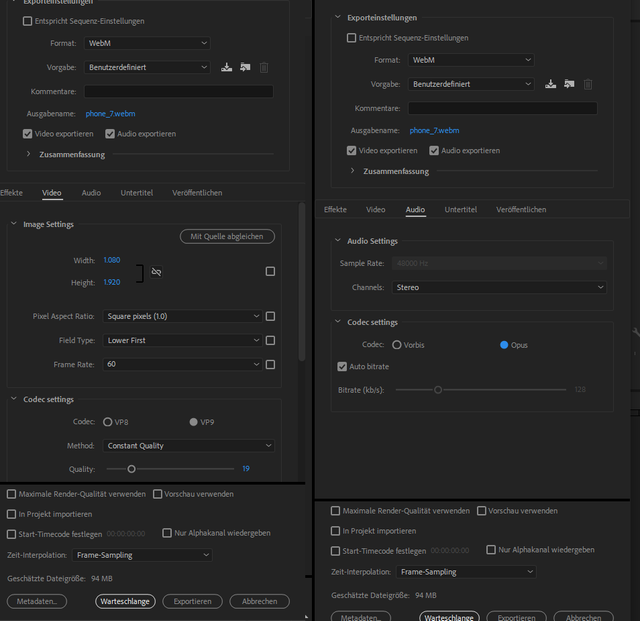Delete preset trash icon in left panel
The height and width of the screenshot is (621, 640).
pos(264,67)
